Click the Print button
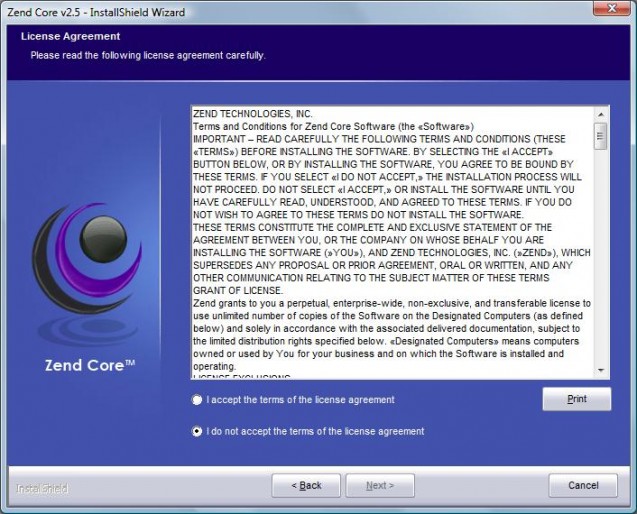This screenshot has height=514, width=637. 576,399
